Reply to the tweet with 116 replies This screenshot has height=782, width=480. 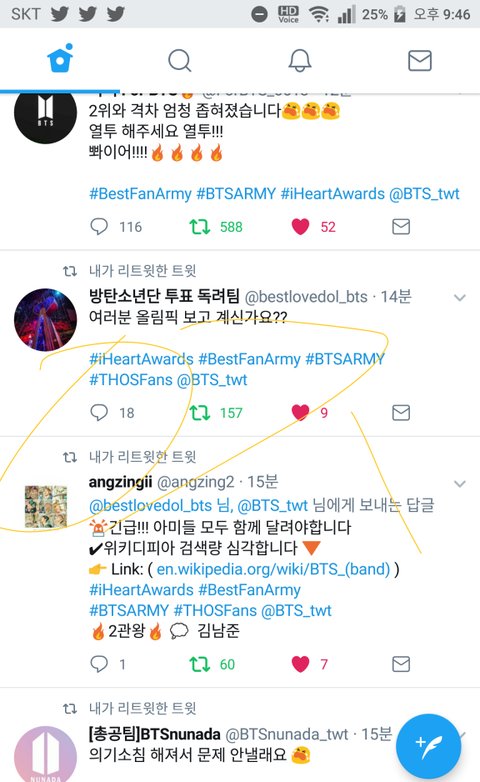tap(99, 226)
